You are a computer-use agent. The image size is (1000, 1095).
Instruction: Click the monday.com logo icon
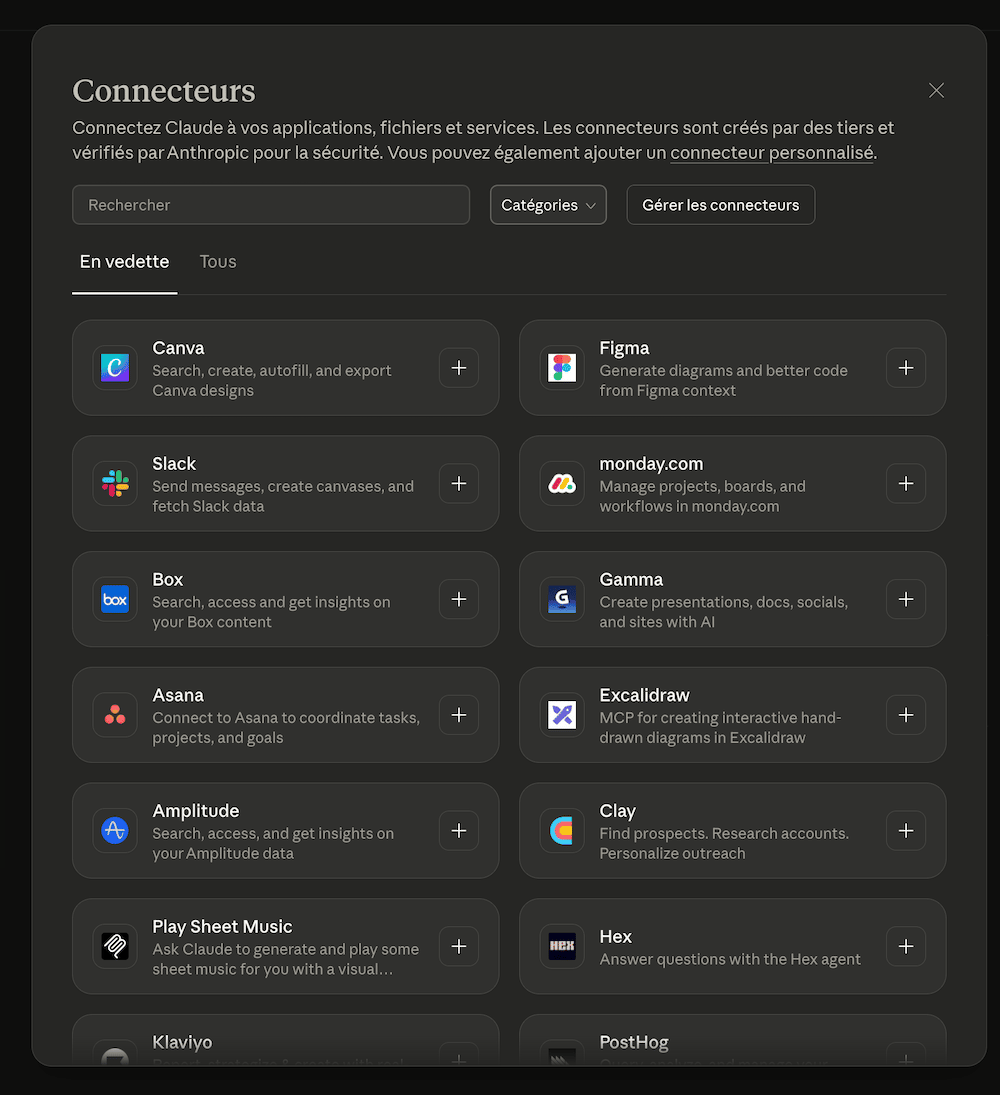562,484
